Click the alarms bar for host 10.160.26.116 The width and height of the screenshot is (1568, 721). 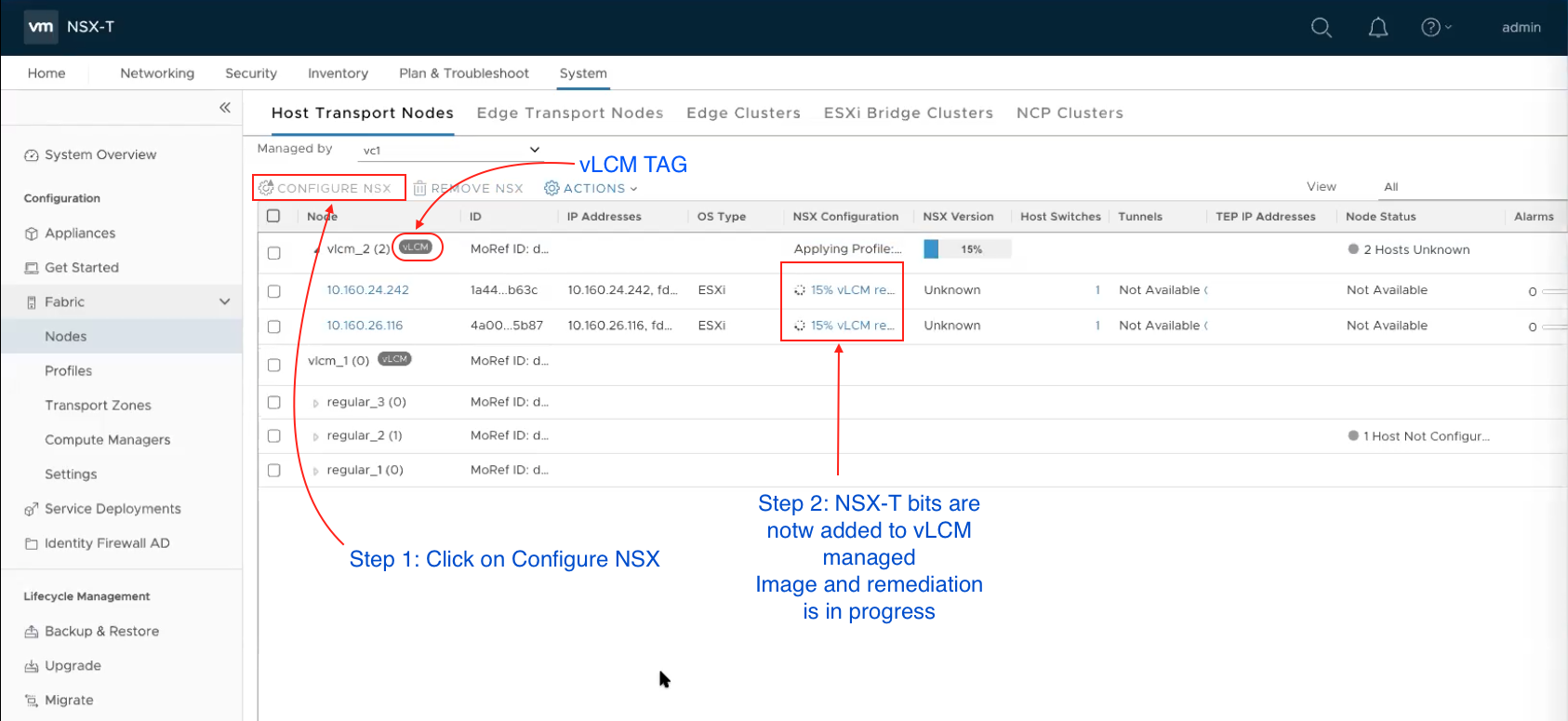pos(1554,327)
